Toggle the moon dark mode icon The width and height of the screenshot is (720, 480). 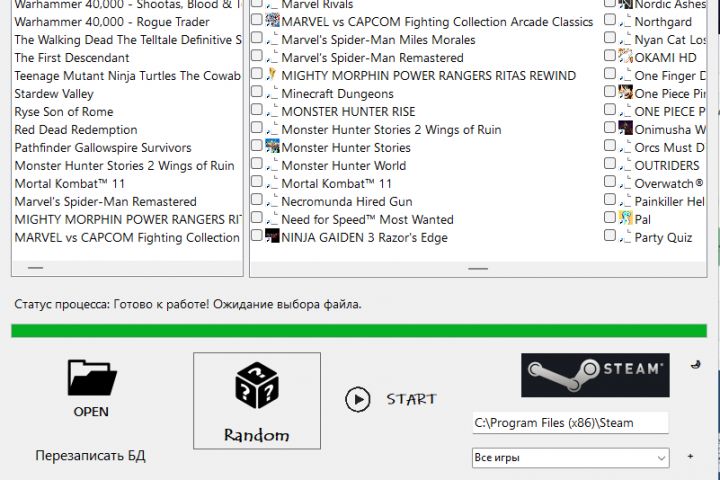696,365
